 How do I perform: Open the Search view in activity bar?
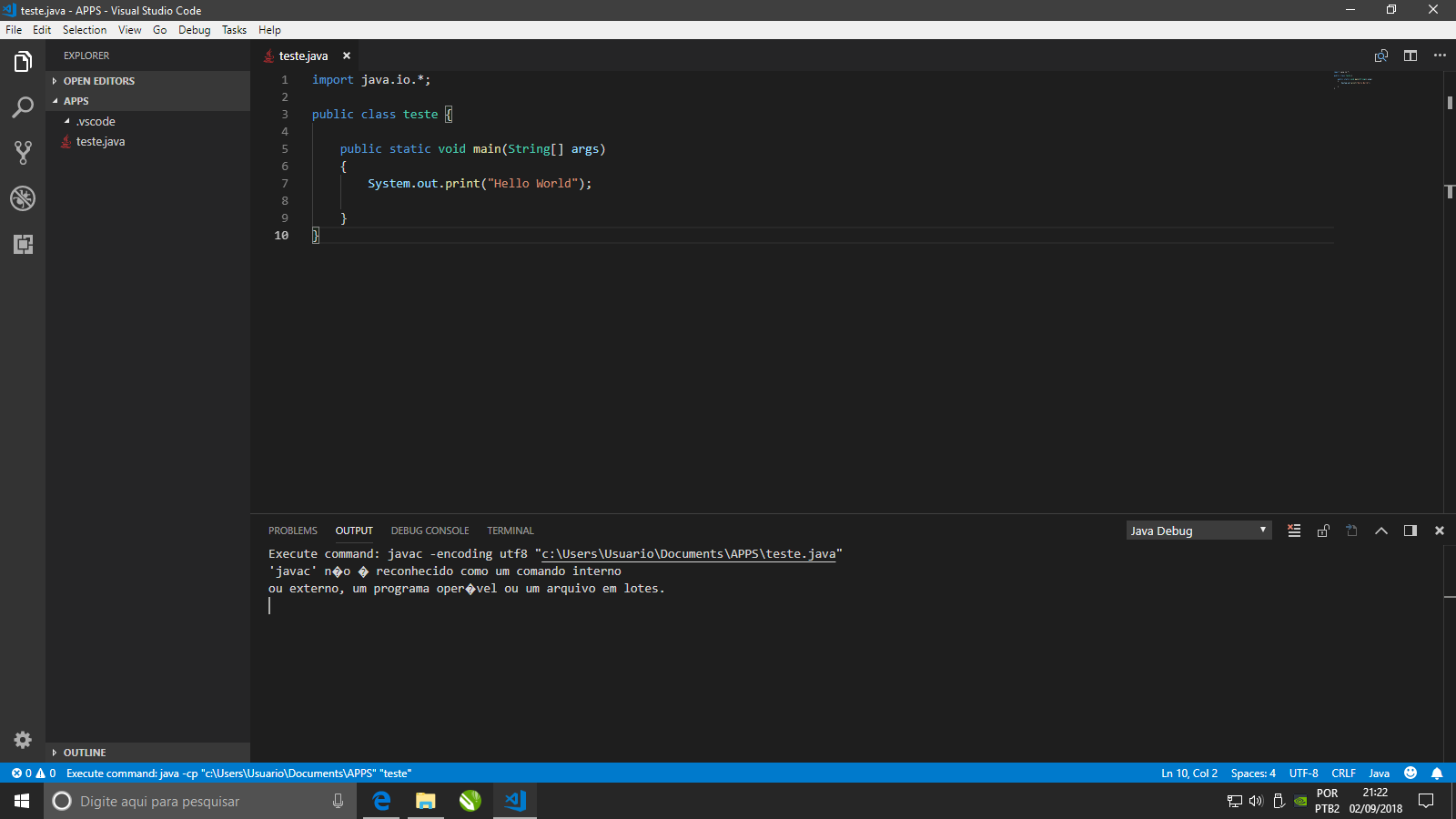pyautogui.click(x=23, y=107)
